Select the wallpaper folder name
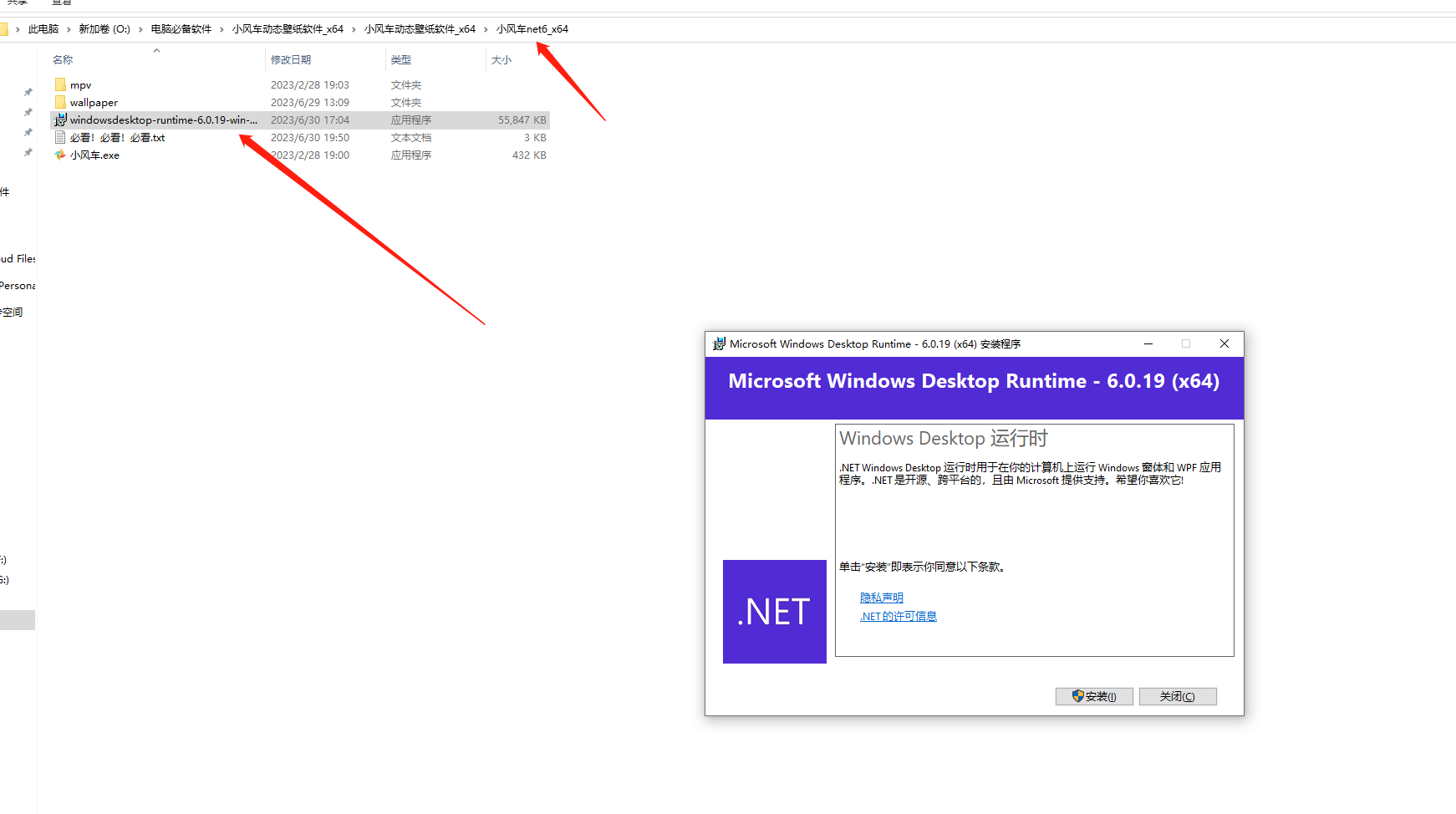Viewport: 1456px width, 814px height. coord(94,103)
